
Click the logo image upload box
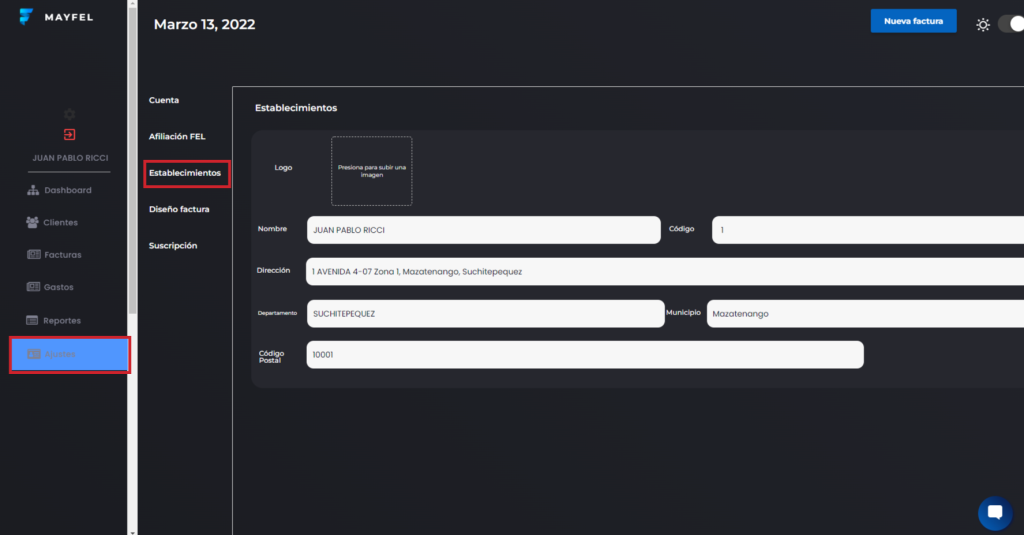click(x=372, y=171)
